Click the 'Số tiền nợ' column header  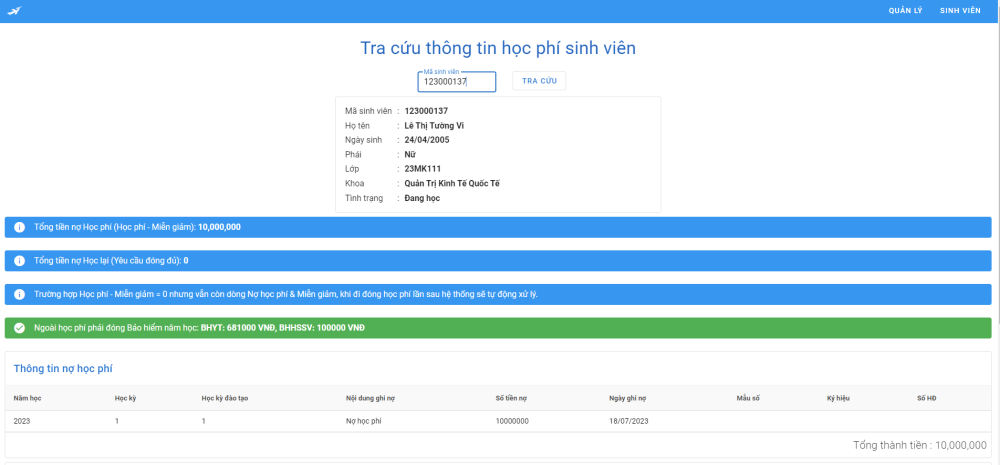click(x=511, y=398)
